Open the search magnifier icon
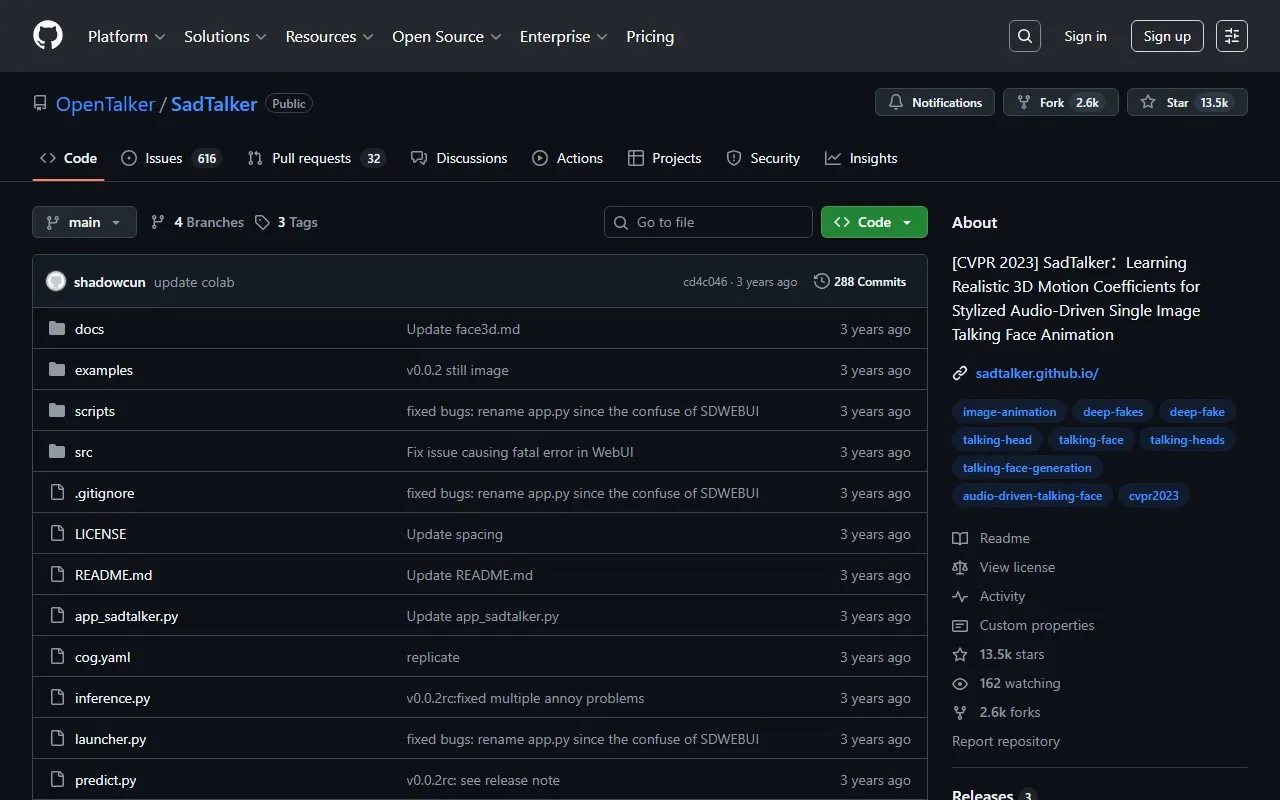 [1024, 36]
